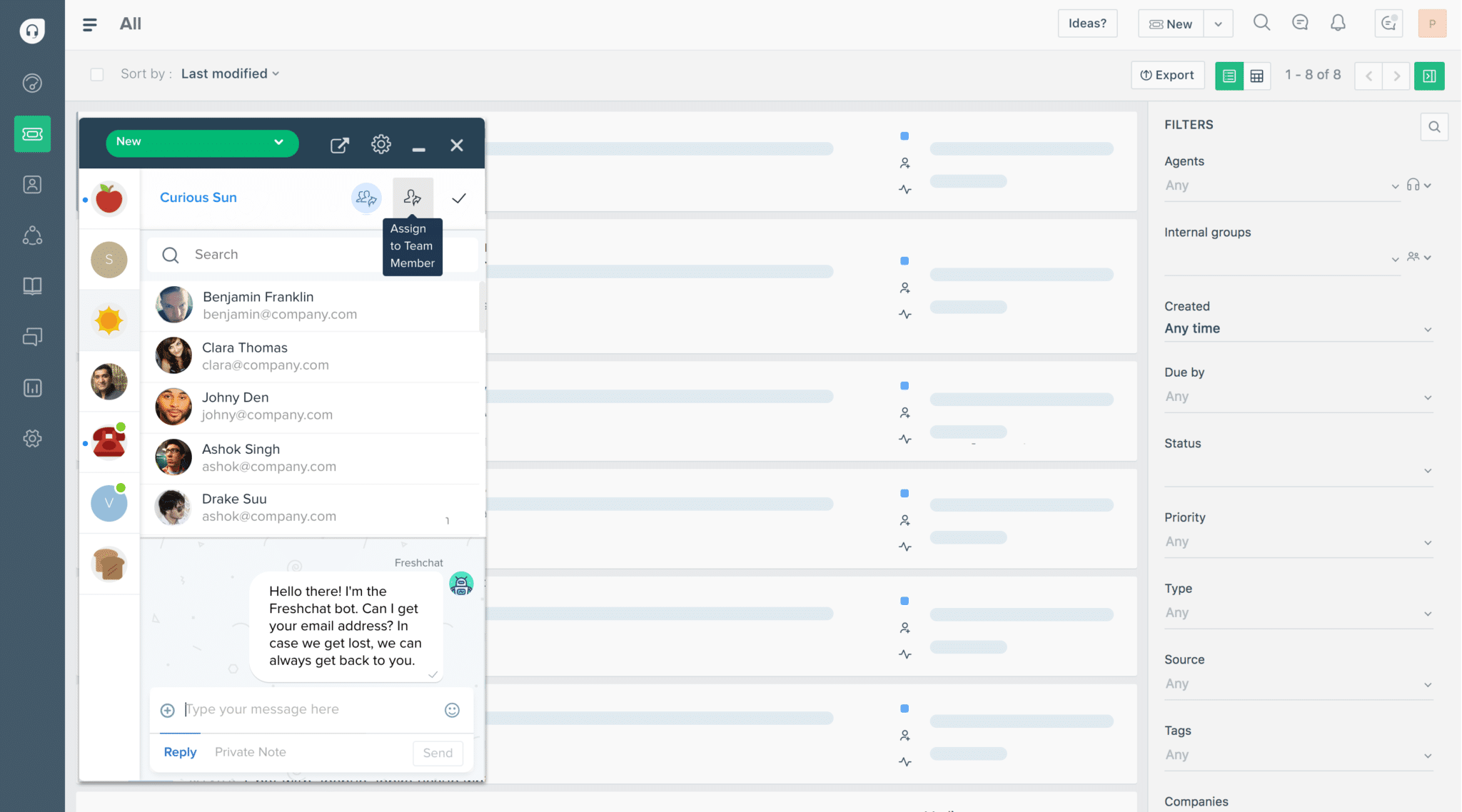
Task: View Analytics from the left sidebar
Action: click(x=32, y=387)
